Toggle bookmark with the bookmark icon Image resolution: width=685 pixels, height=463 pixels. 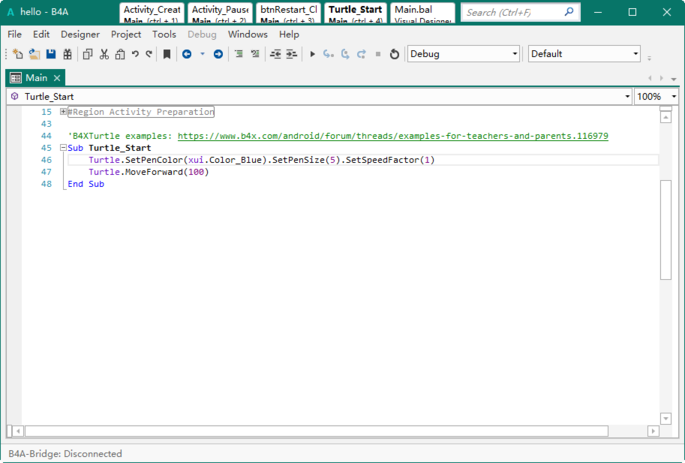[x=166, y=54]
